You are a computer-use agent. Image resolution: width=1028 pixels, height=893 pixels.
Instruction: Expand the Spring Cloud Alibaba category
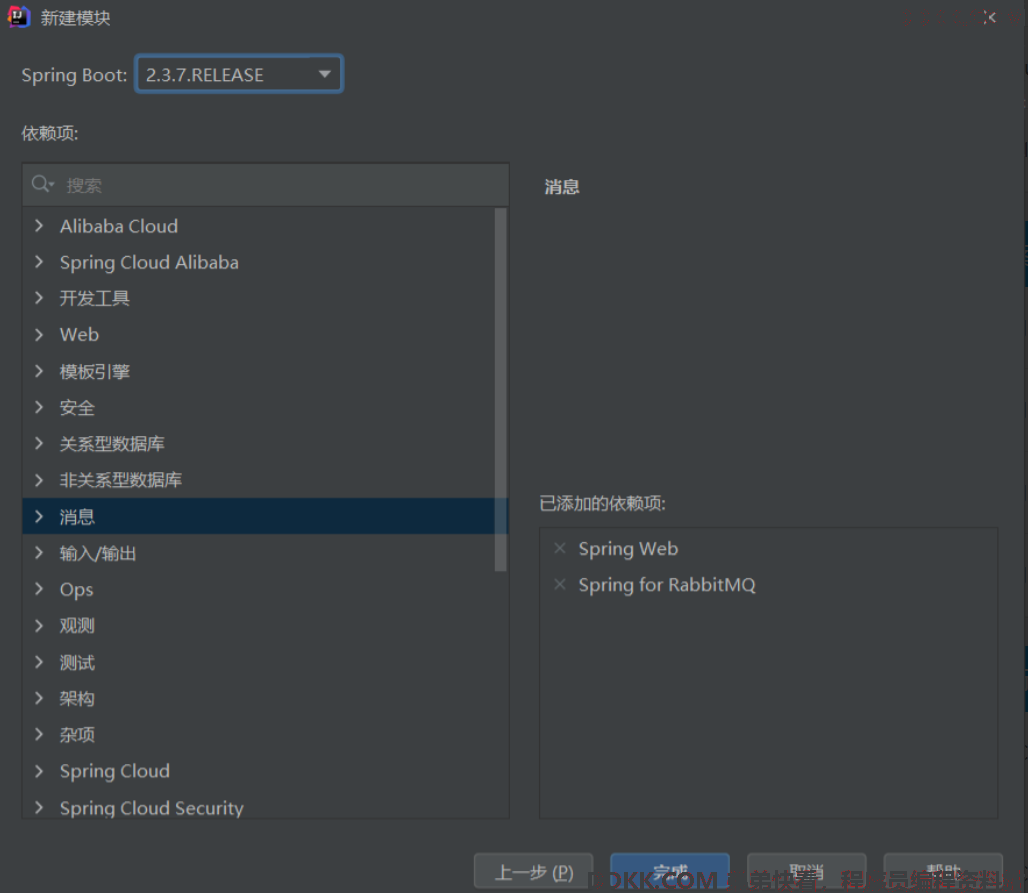click(x=39, y=262)
